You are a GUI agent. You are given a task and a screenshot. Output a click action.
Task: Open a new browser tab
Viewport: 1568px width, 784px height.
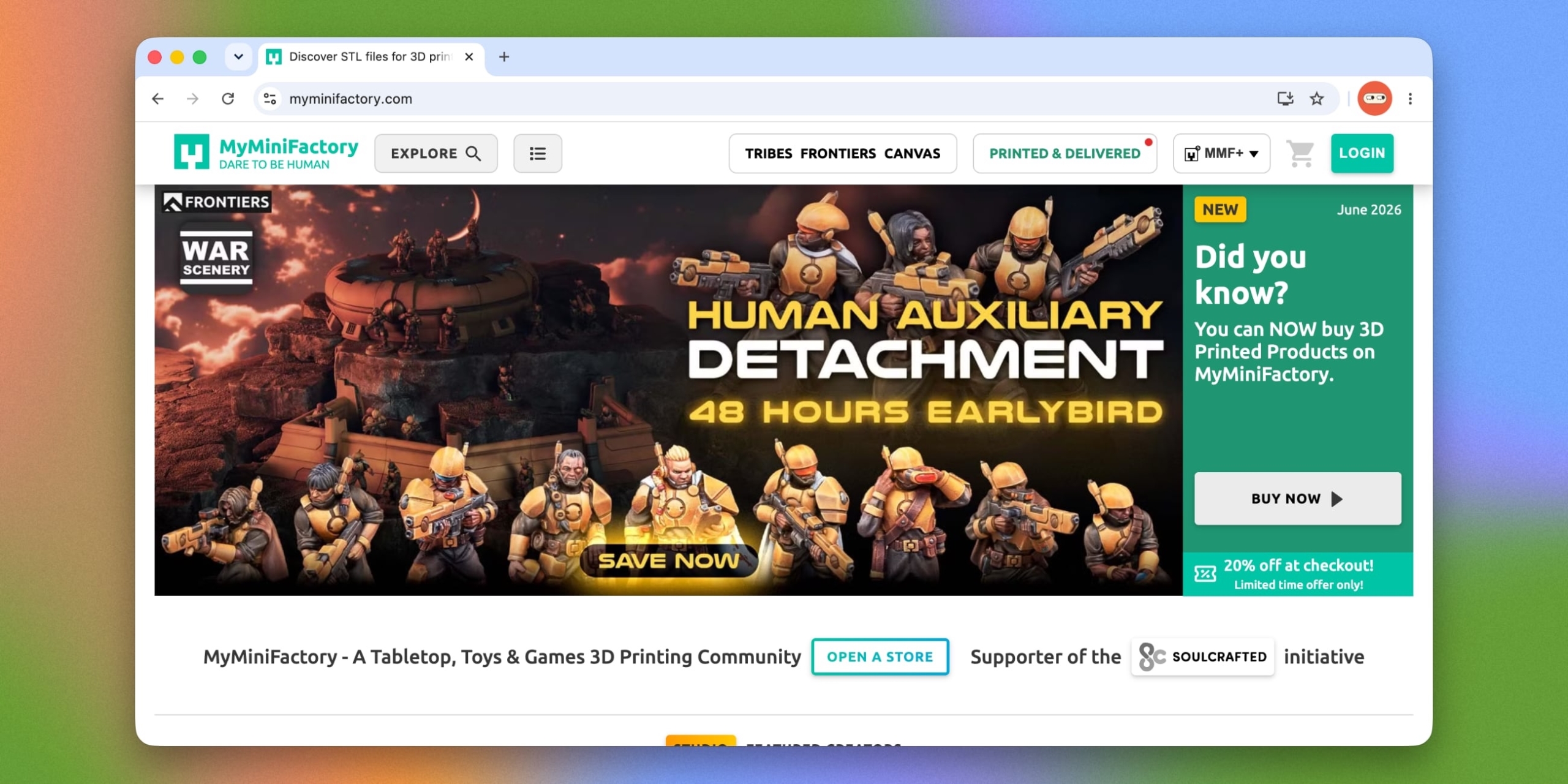504,57
